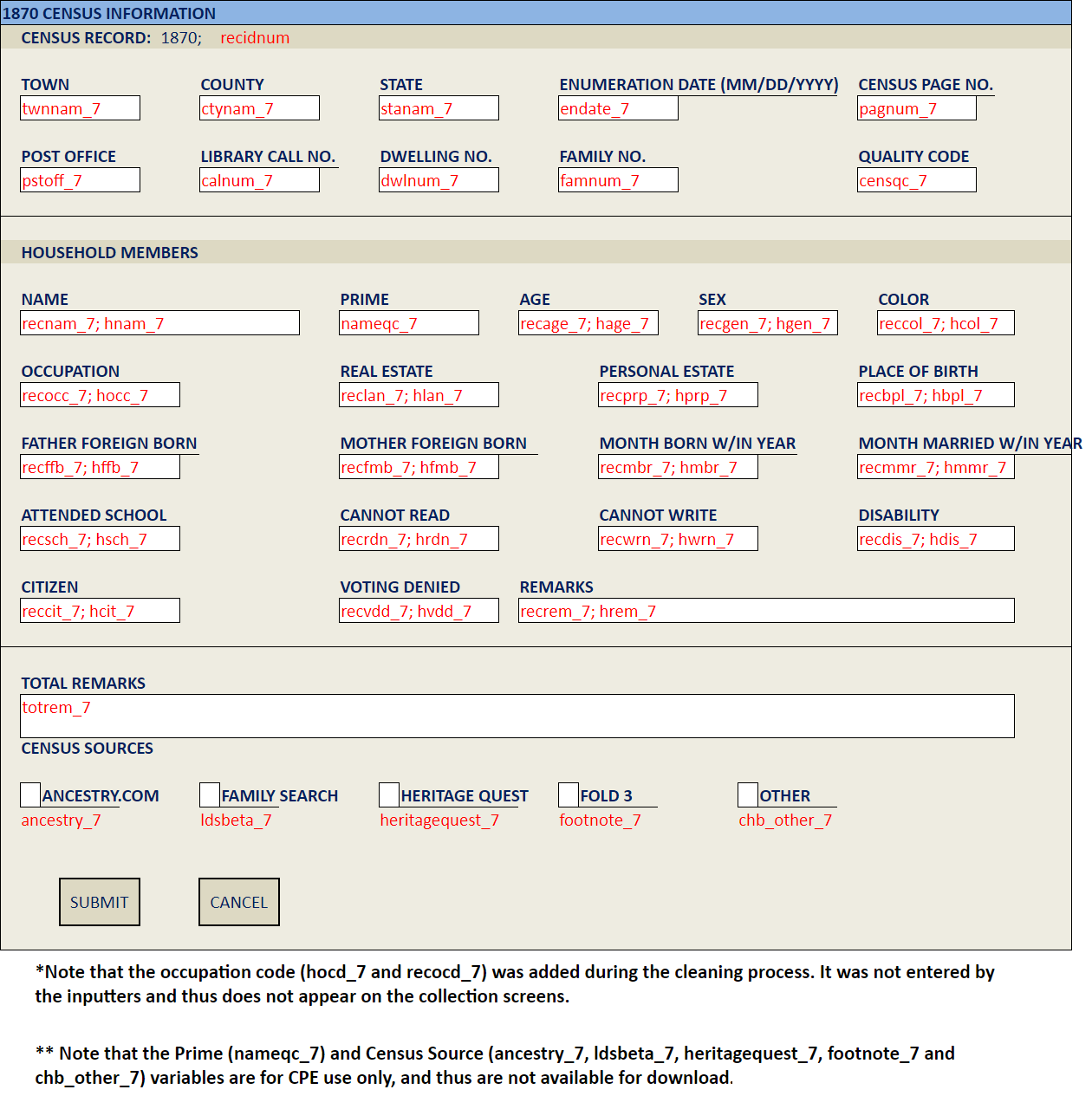Select the Other source checkbox
This screenshot has width=1092, height=1109.
[748, 794]
